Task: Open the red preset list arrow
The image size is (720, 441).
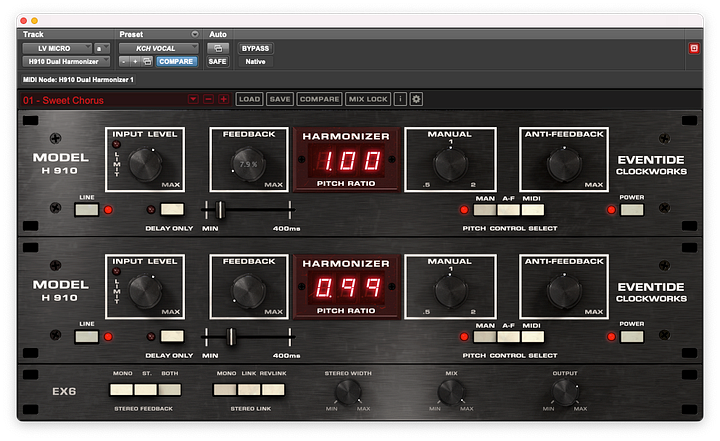Action: (x=193, y=99)
